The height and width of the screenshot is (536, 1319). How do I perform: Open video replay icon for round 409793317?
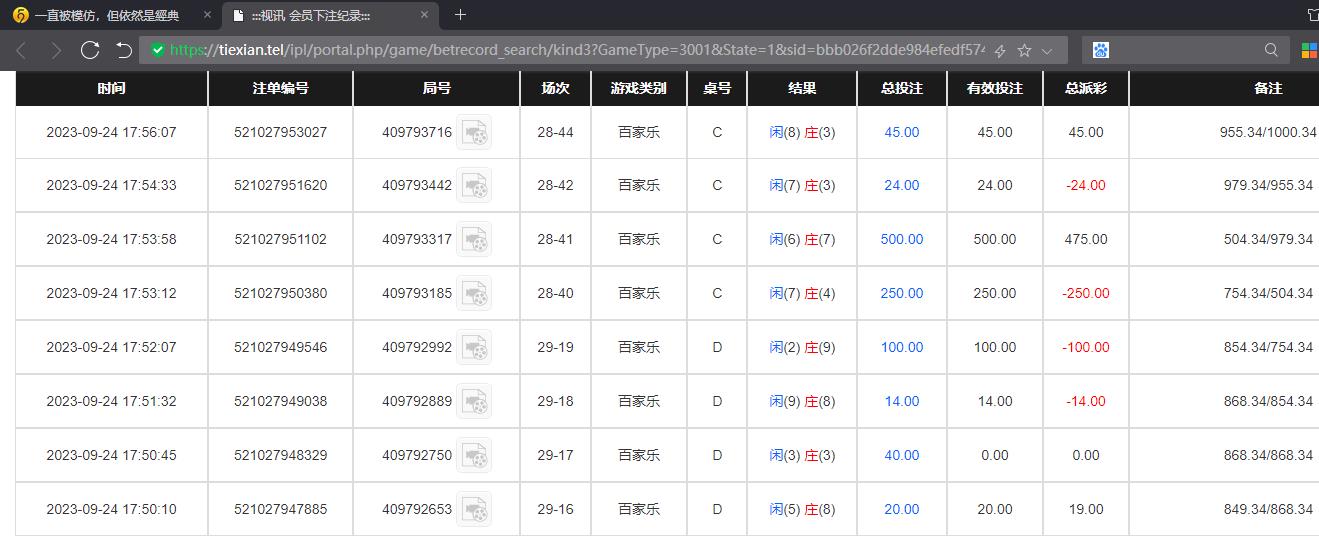(x=474, y=240)
